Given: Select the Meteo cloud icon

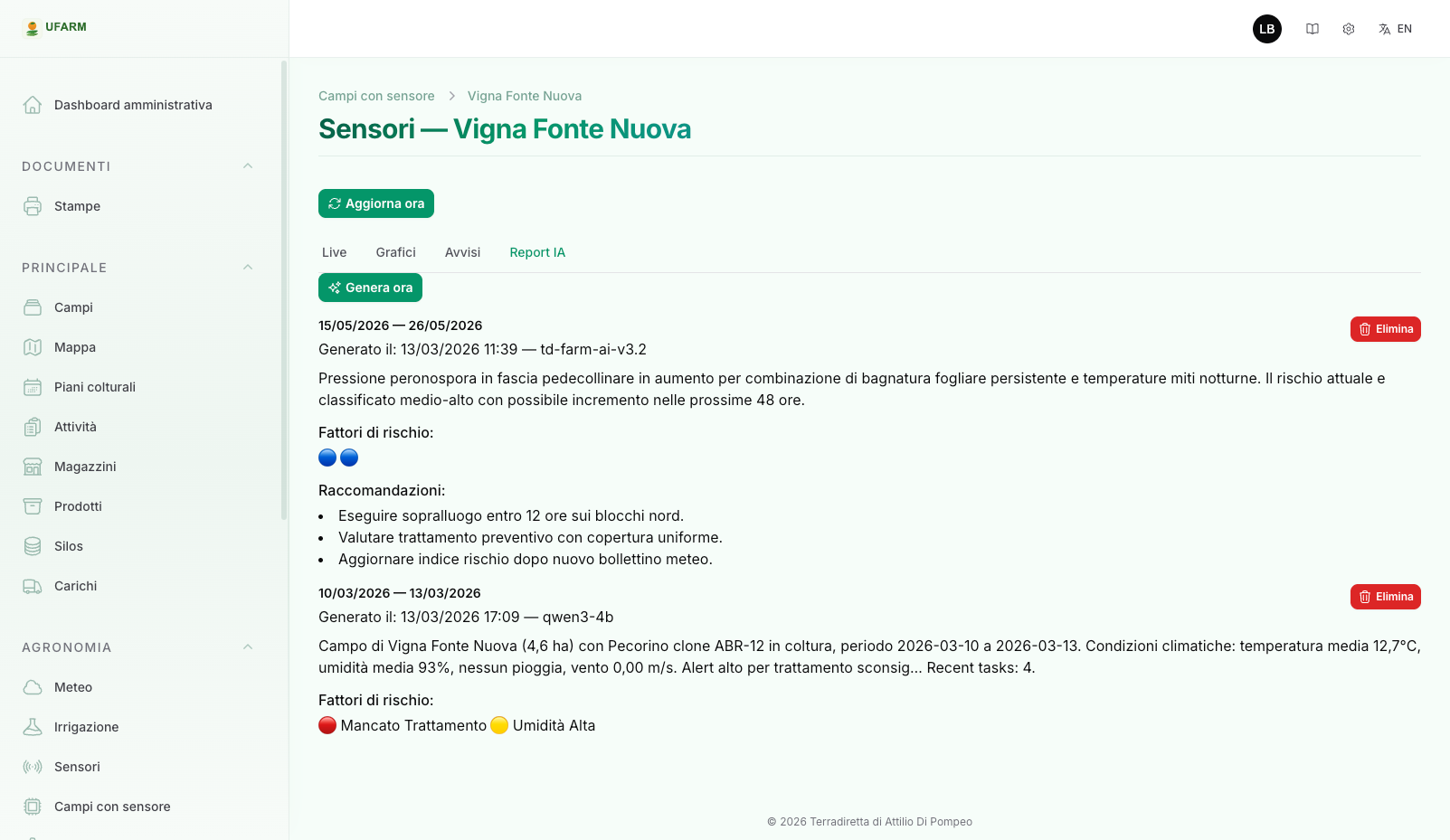Looking at the screenshot, I should (33, 687).
